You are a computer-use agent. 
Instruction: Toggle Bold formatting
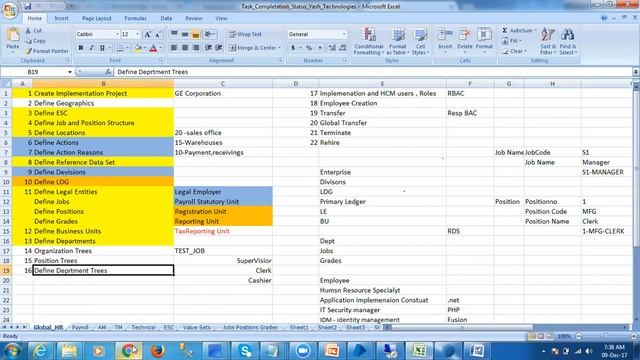pyautogui.click(x=81, y=48)
